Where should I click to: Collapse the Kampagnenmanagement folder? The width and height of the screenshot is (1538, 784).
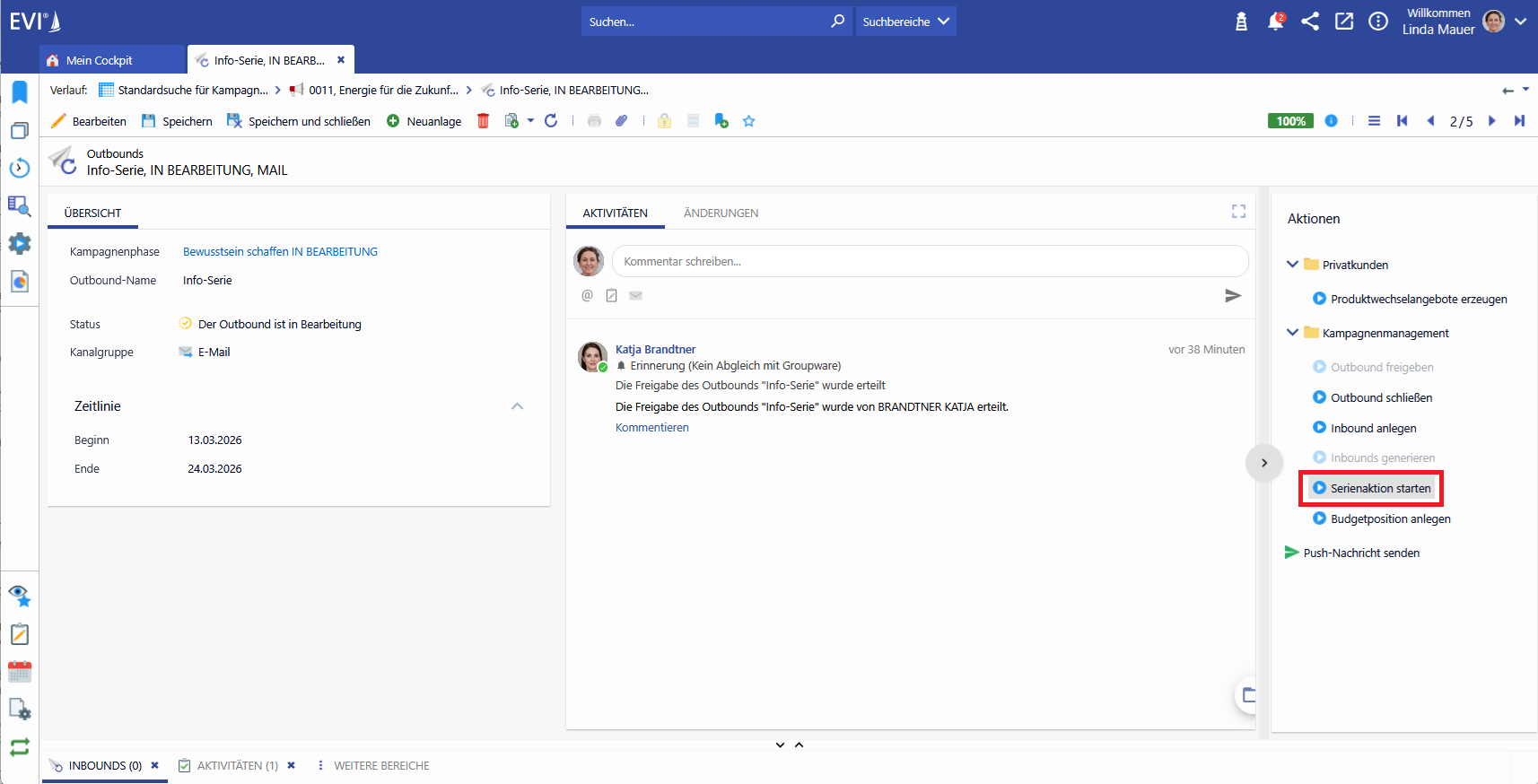coord(1292,333)
